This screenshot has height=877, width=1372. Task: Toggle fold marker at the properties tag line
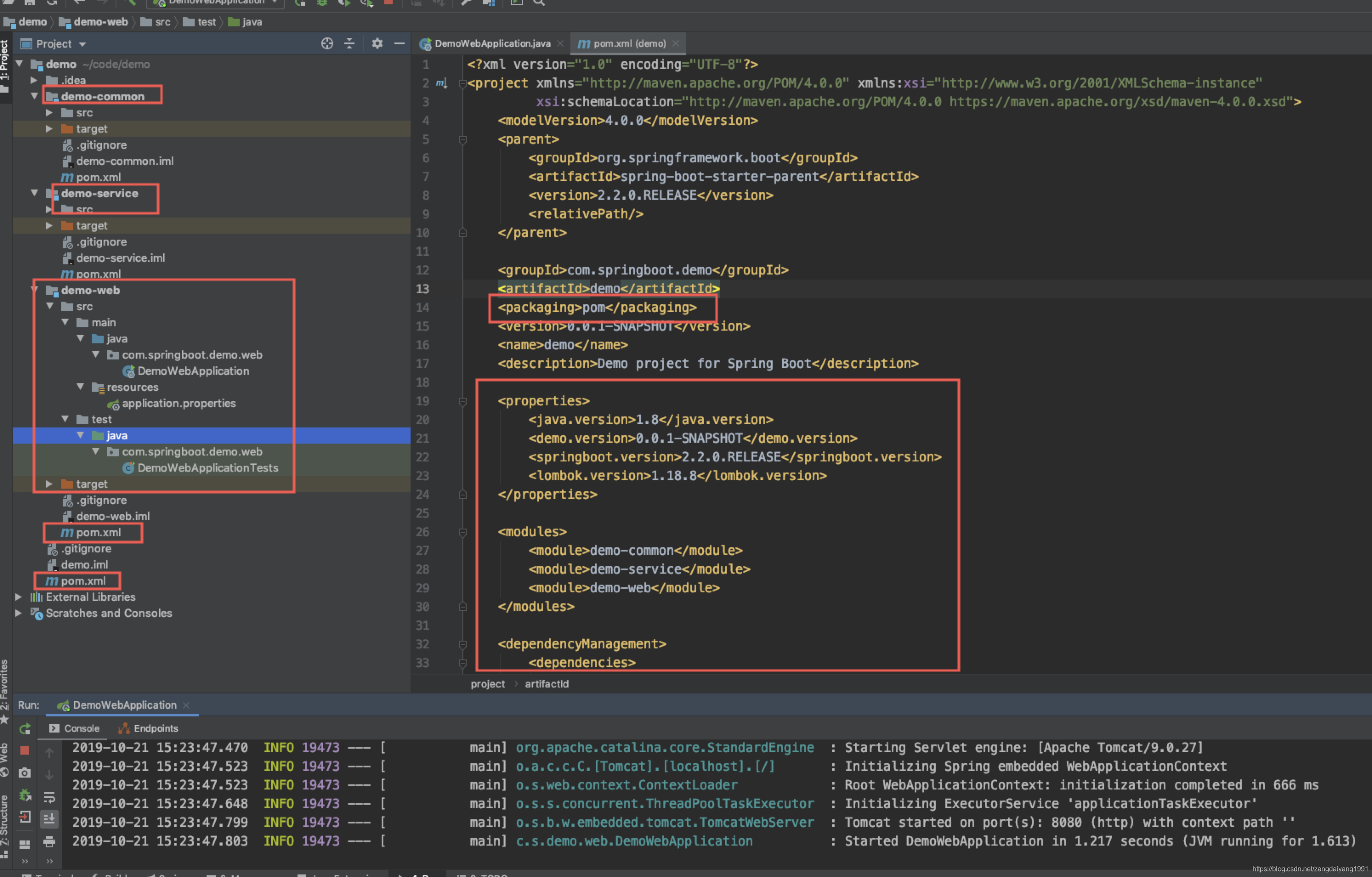click(x=463, y=402)
